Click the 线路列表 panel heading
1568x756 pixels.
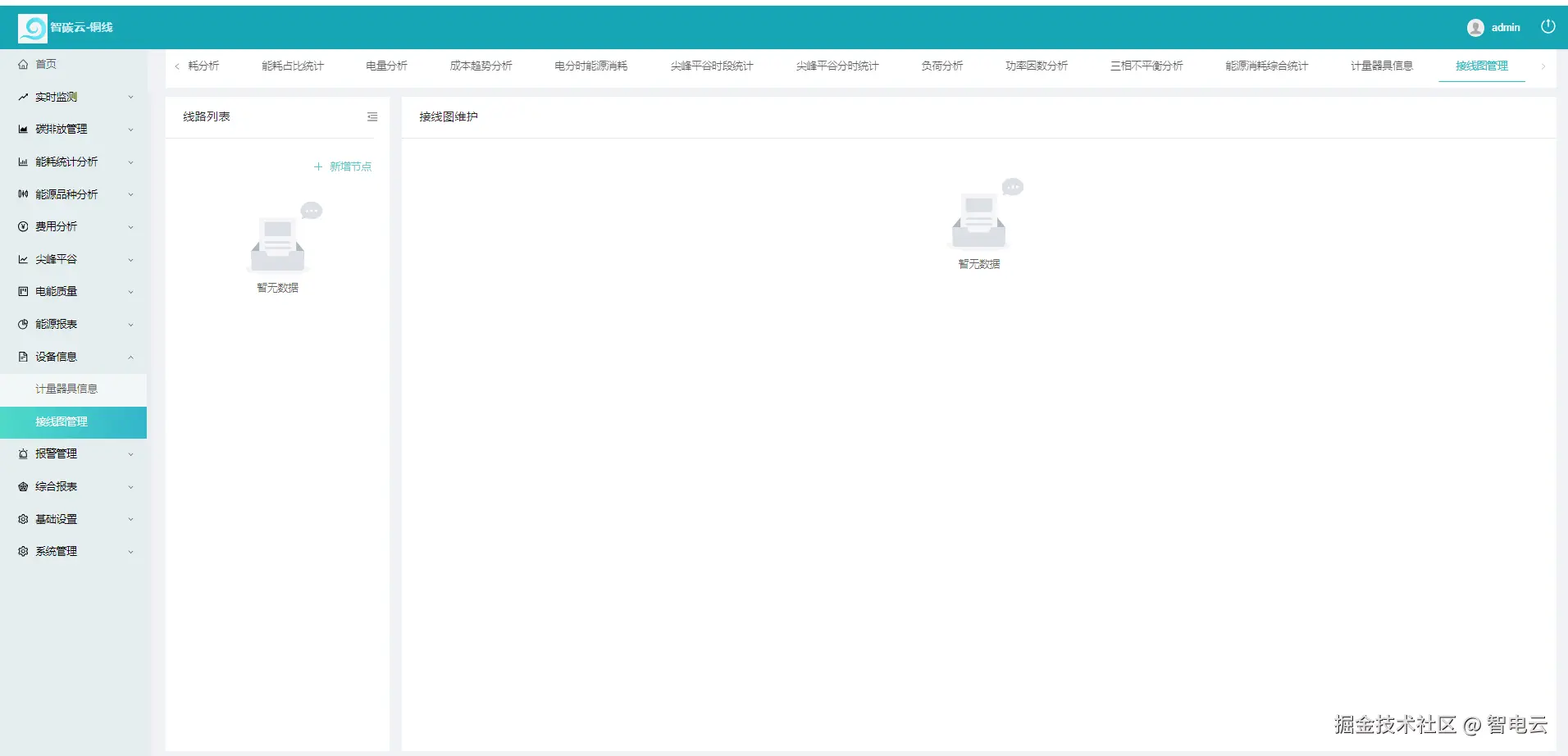pyautogui.click(x=207, y=116)
